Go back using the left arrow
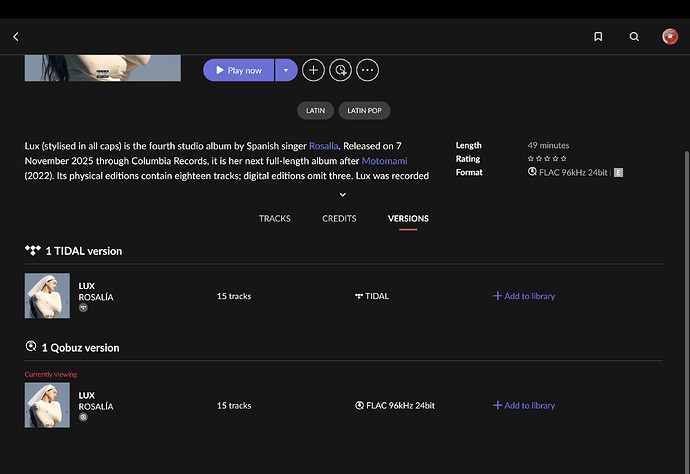Image resolution: width=690 pixels, height=474 pixels. 16,37
